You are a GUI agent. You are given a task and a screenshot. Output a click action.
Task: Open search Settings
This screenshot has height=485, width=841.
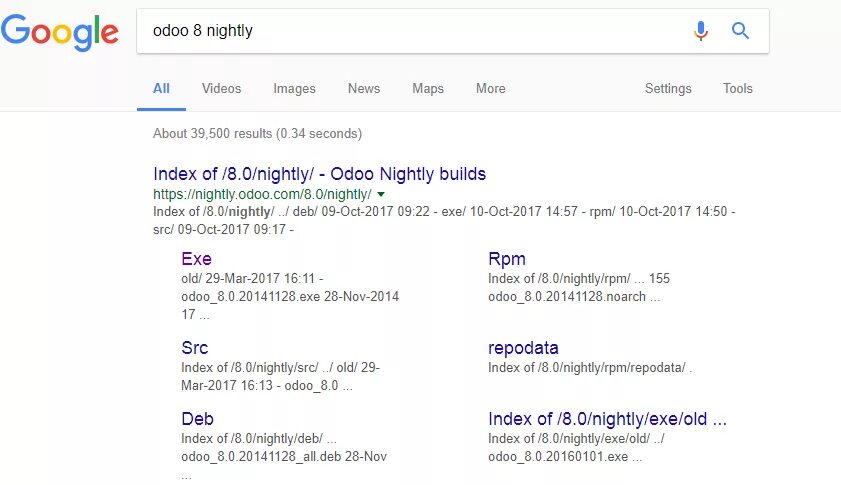(668, 88)
